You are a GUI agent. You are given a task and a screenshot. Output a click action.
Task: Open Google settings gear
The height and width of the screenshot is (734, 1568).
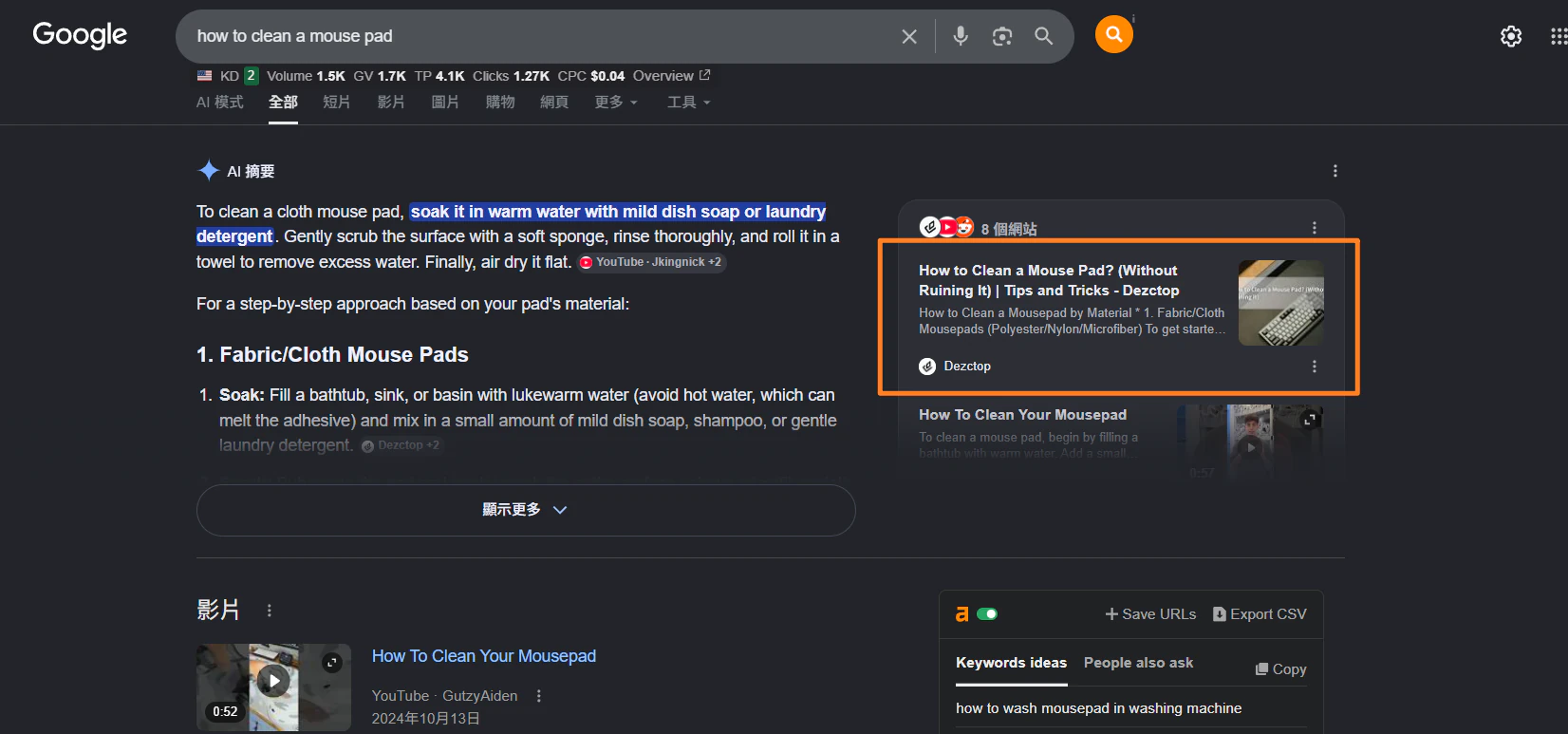click(1511, 36)
